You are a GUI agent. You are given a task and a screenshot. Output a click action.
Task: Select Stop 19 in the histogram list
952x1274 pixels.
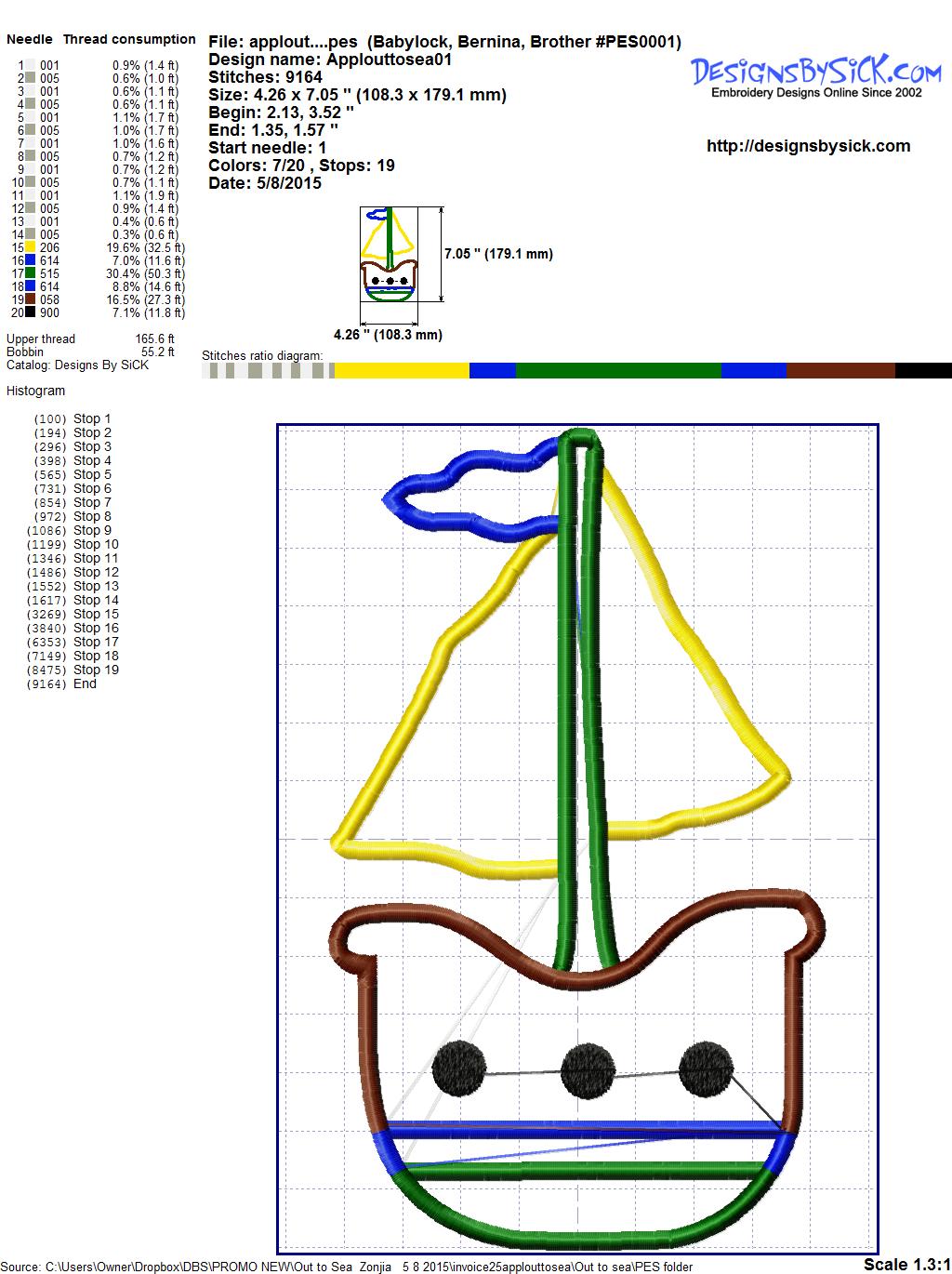click(96, 670)
